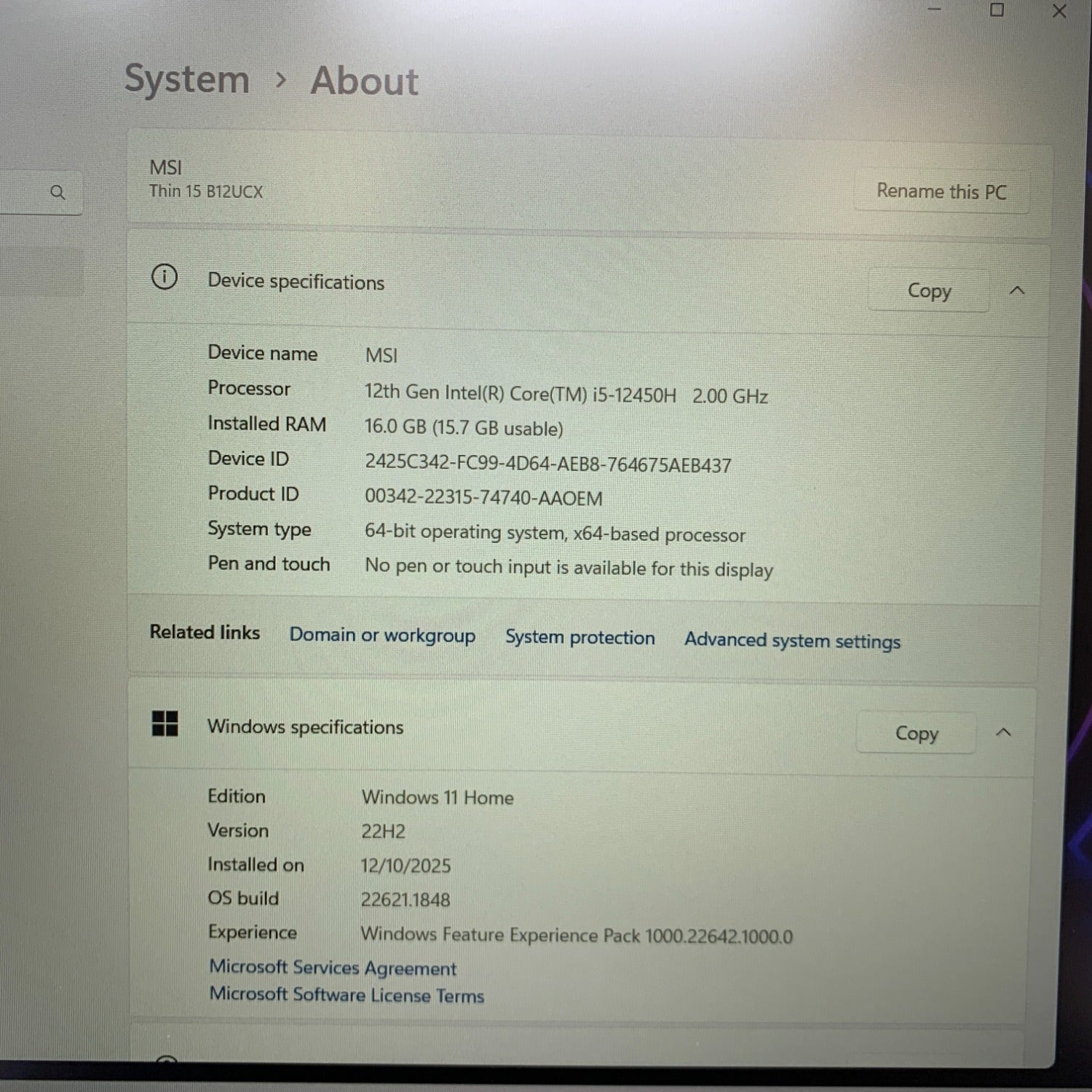
Task: Click the Device ID value text
Action: coord(547,464)
